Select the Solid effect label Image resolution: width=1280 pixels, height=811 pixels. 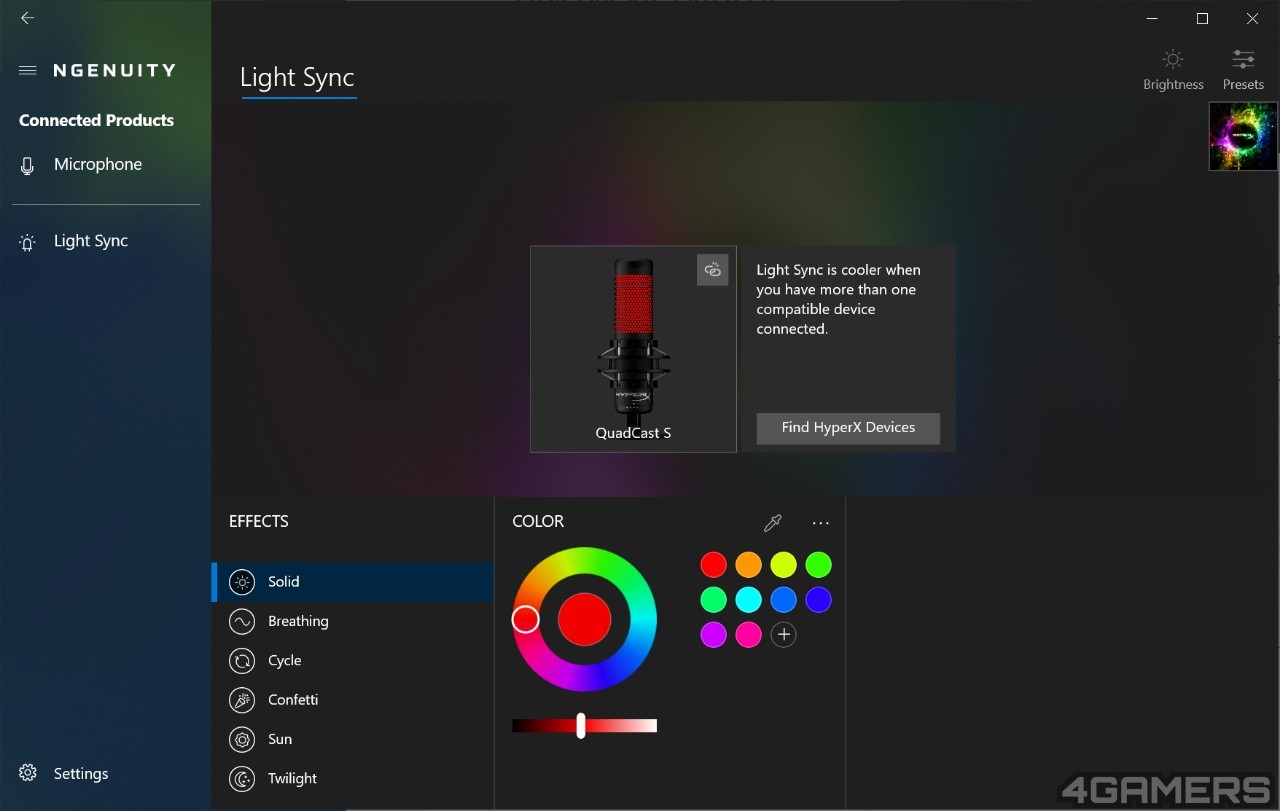(x=284, y=582)
